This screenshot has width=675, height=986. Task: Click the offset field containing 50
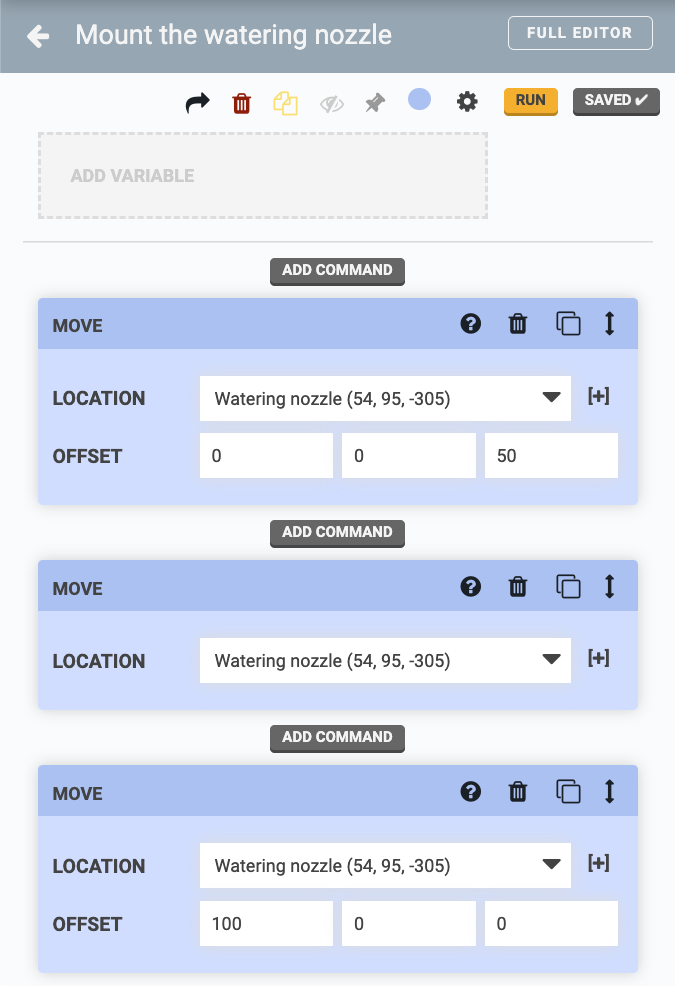pyautogui.click(x=551, y=456)
